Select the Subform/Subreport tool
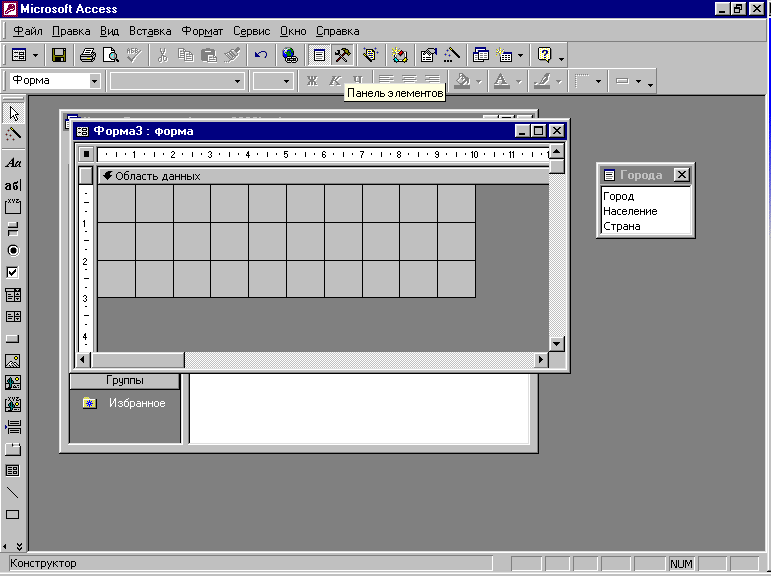771x576 pixels. click(13, 470)
